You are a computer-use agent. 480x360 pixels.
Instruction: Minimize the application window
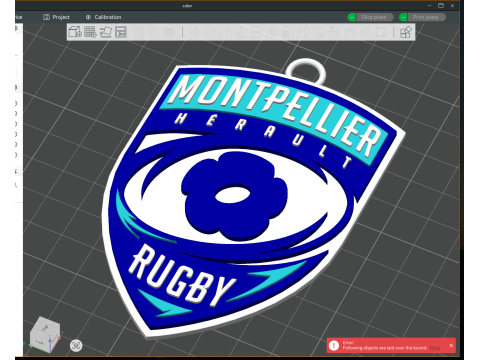[x=430, y=5]
